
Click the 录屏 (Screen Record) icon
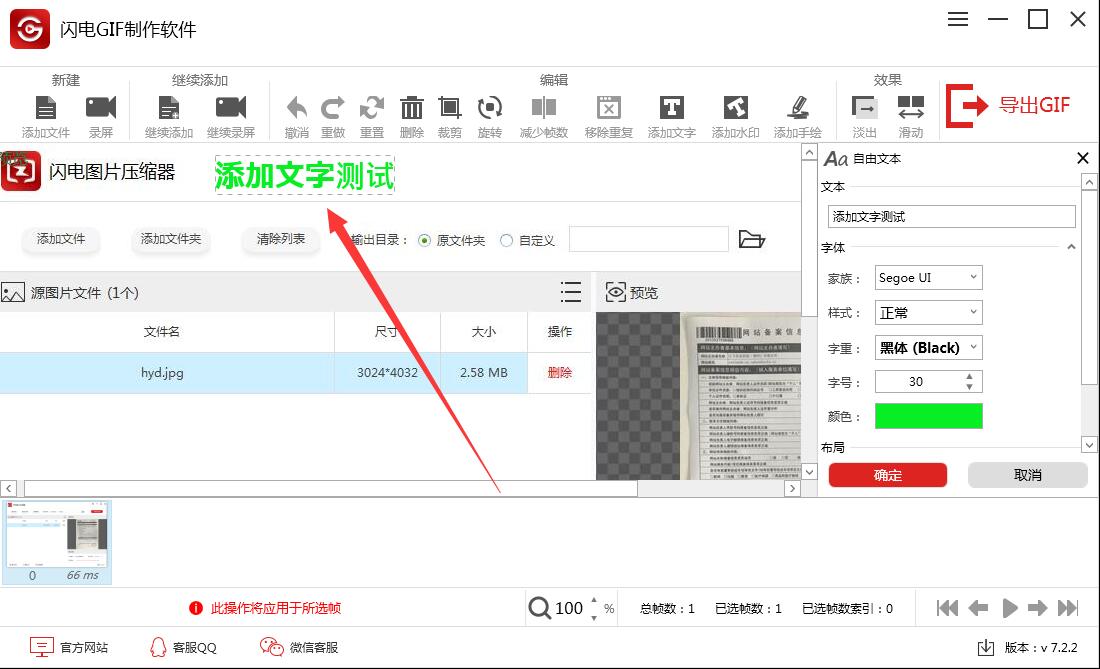click(101, 110)
